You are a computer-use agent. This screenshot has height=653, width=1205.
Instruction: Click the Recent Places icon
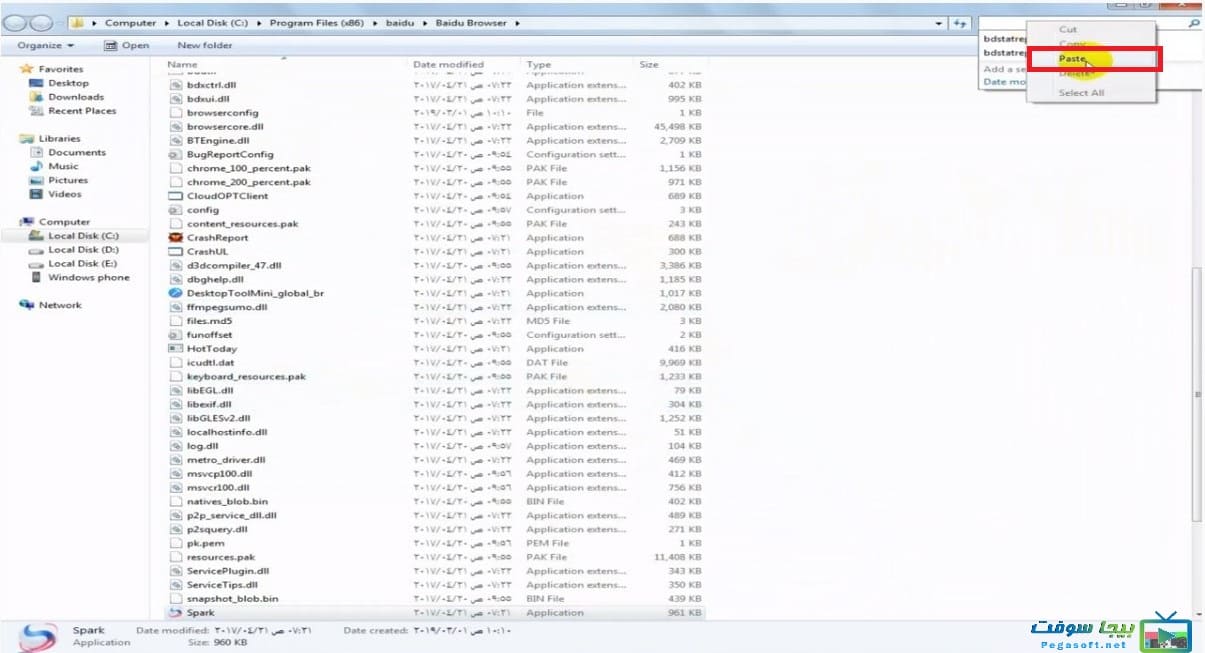37,111
